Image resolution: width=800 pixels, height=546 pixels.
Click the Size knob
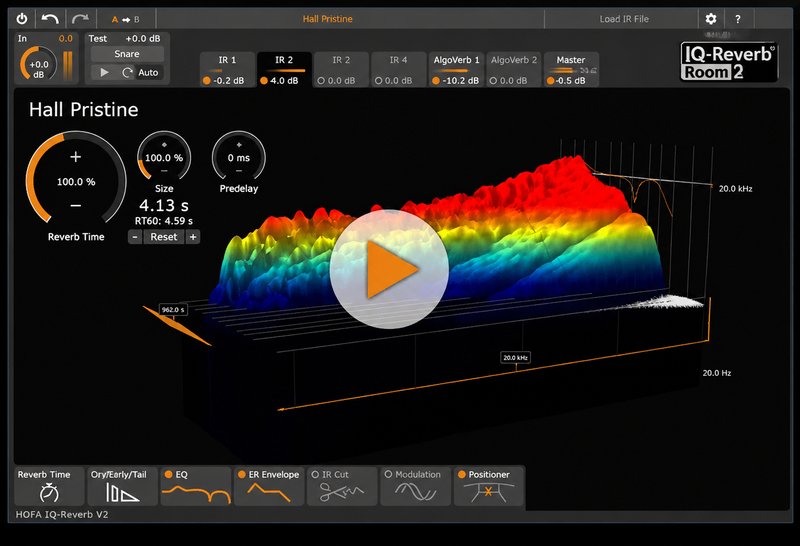point(164,158)
